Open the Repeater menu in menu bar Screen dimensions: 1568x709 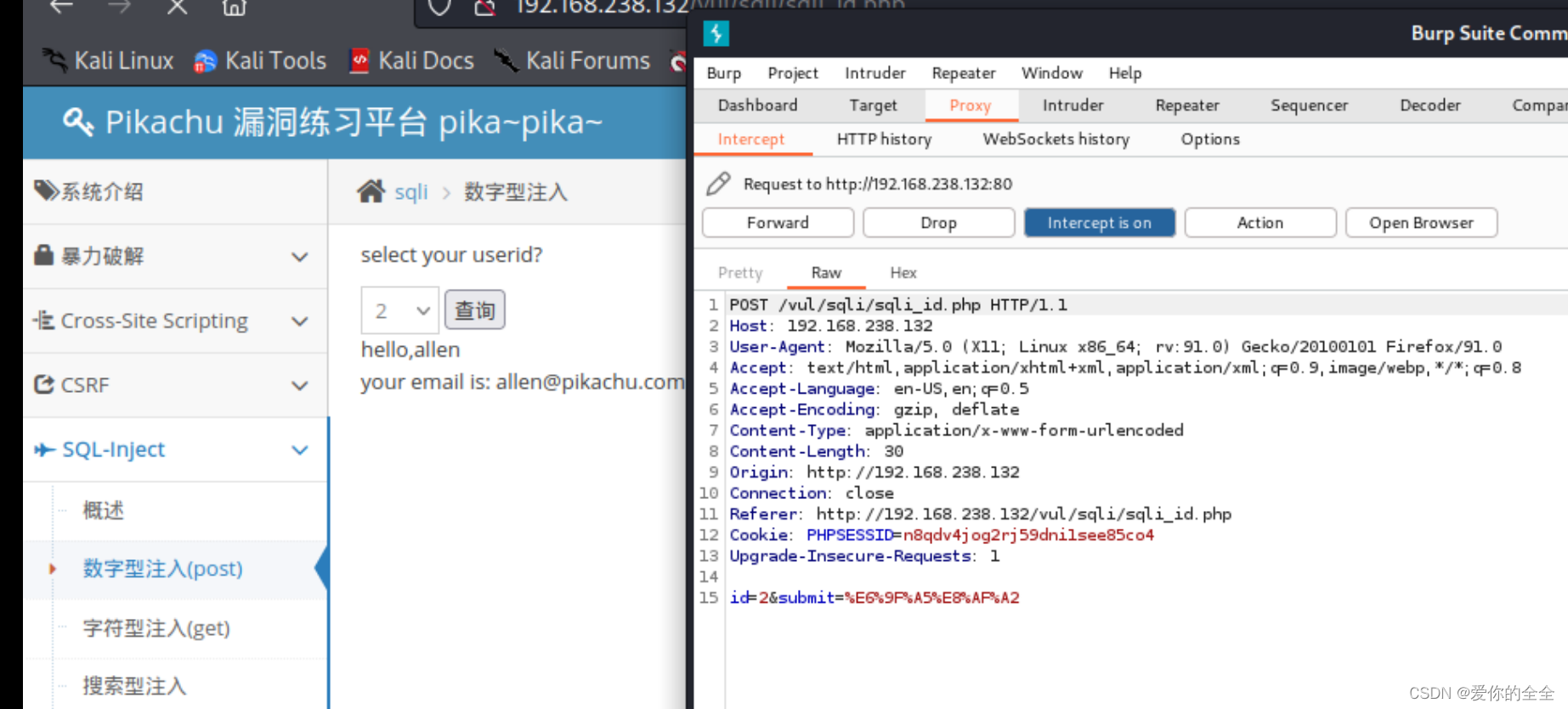point(963,73)
